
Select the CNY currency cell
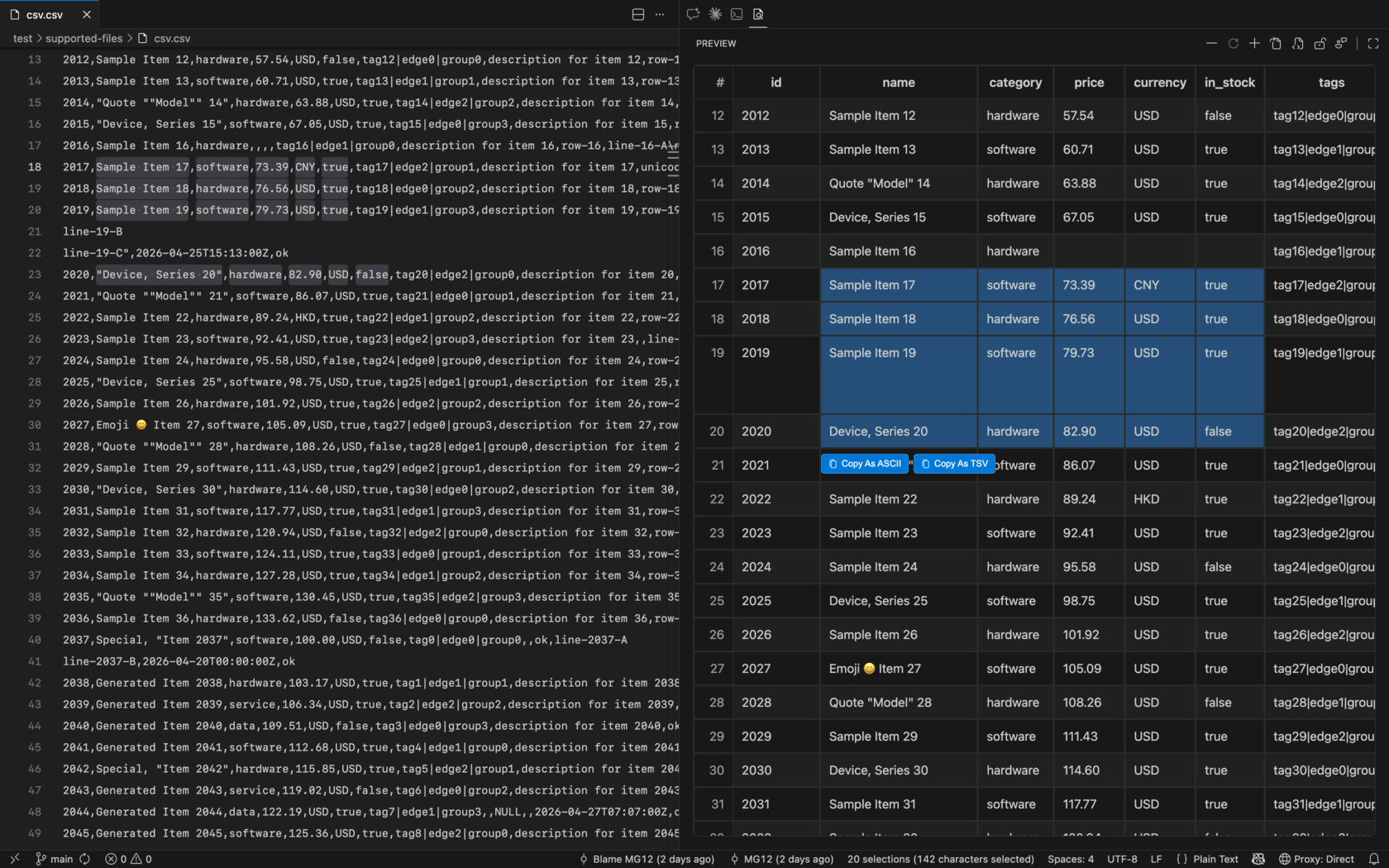point(1160,285)
